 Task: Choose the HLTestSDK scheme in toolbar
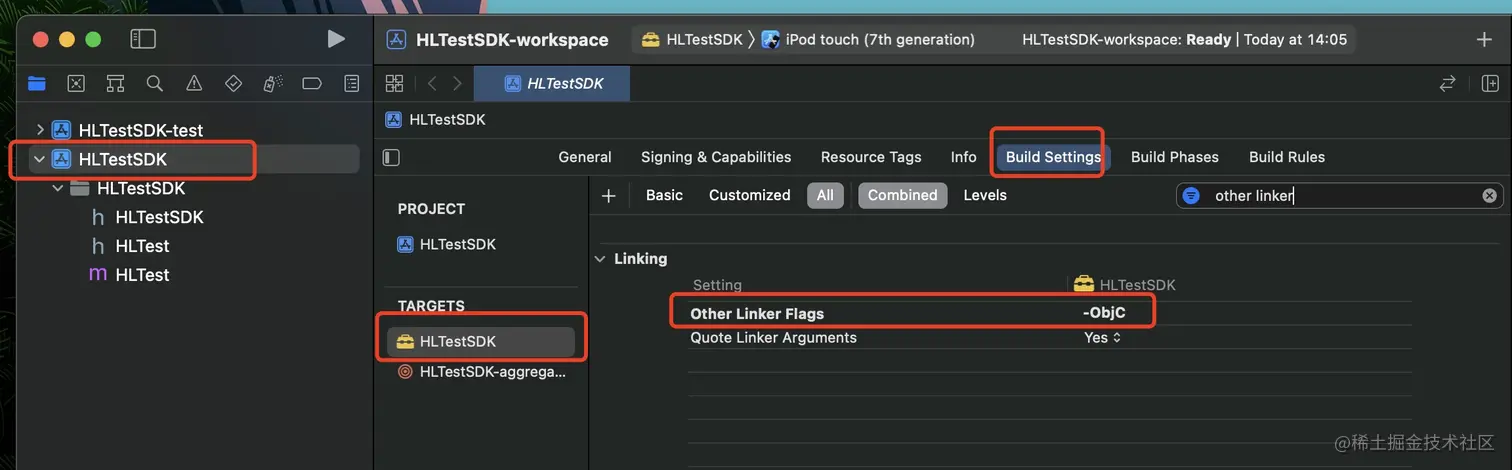pos(692,40)
